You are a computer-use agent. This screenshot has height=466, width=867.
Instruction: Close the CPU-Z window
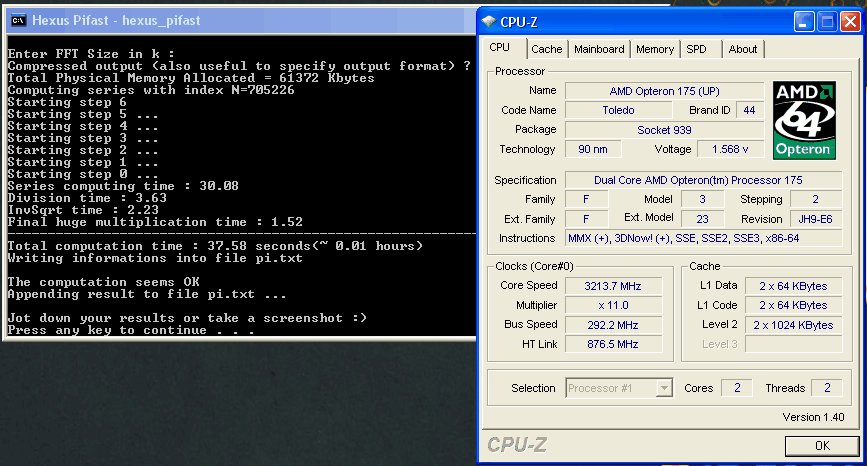click(850, 22)
